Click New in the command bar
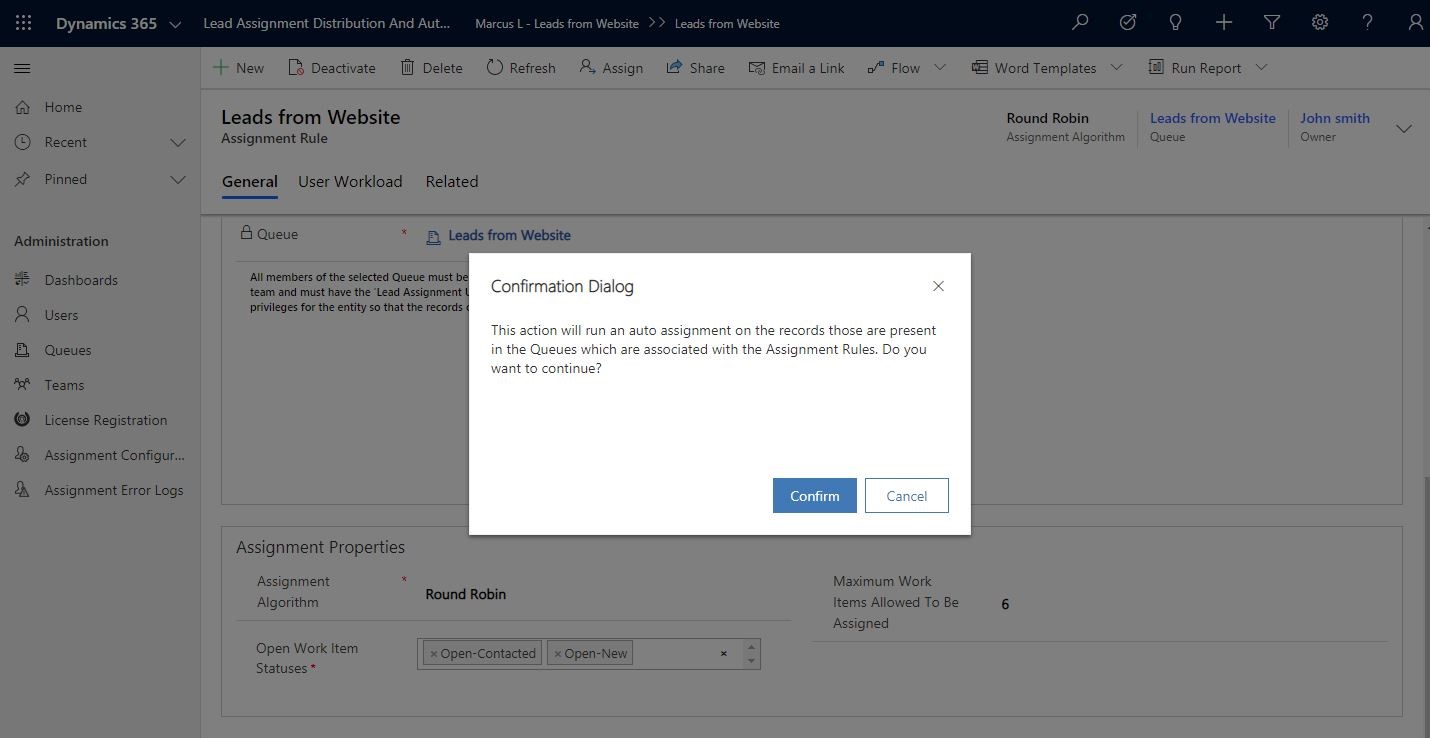Image resolution: width=1430 pixels, height=738 pixels. coord(238,68)
